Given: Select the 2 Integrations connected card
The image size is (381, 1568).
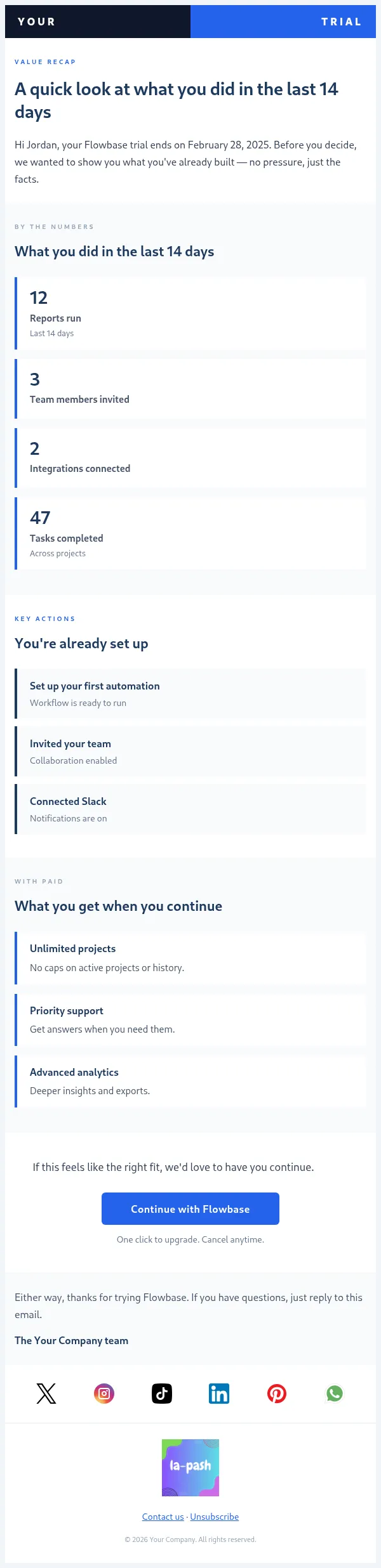Looking at the screenshot, I should [x=190, y=458].
